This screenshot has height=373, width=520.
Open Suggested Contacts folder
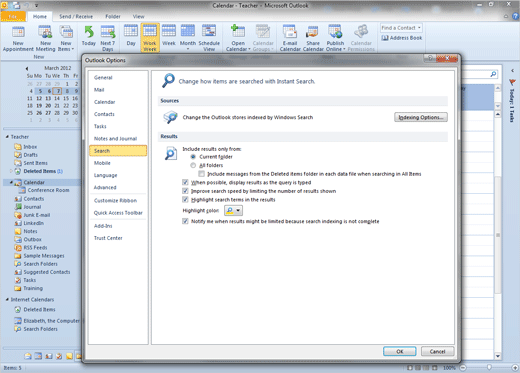[47, 272]
